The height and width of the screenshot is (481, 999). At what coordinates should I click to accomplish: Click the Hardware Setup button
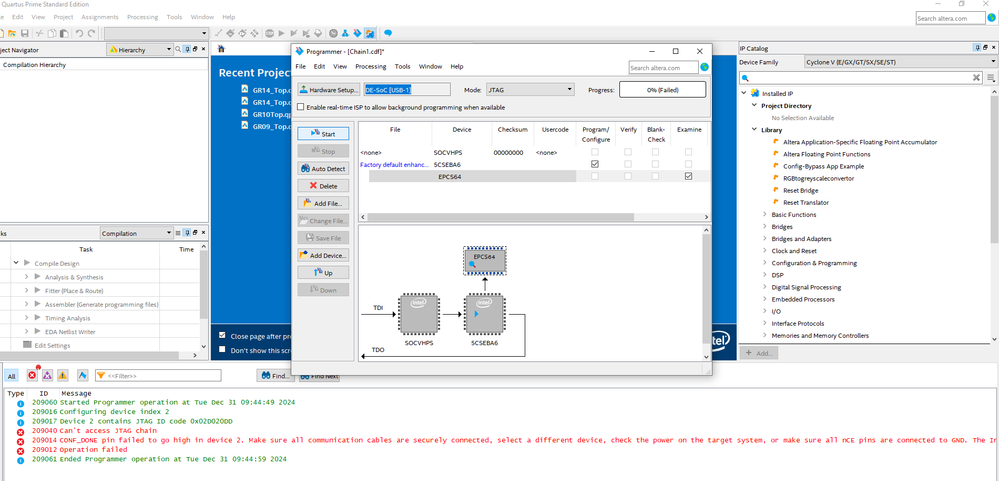(329, 89)
